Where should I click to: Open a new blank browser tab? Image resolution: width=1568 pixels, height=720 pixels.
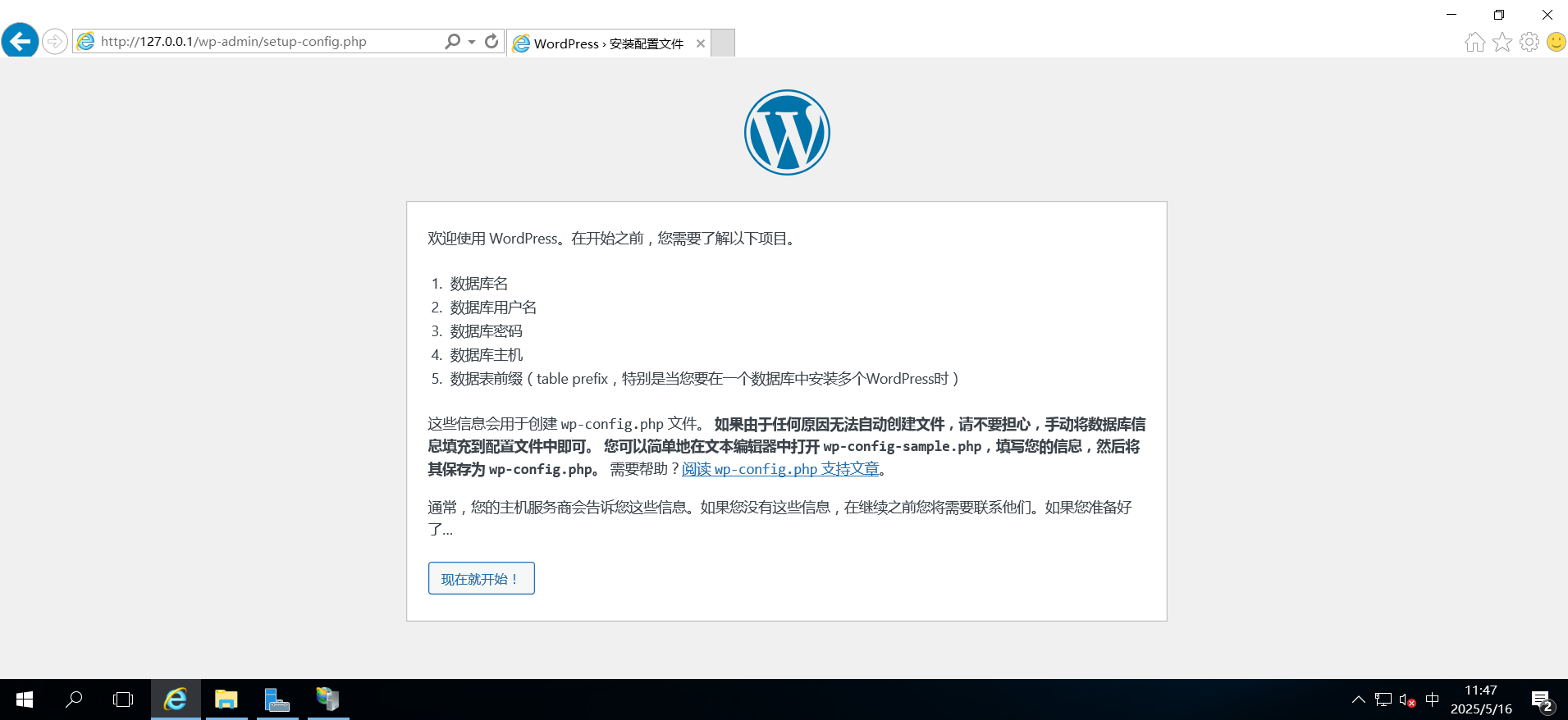pyautogui.click(x=723, y=43)
